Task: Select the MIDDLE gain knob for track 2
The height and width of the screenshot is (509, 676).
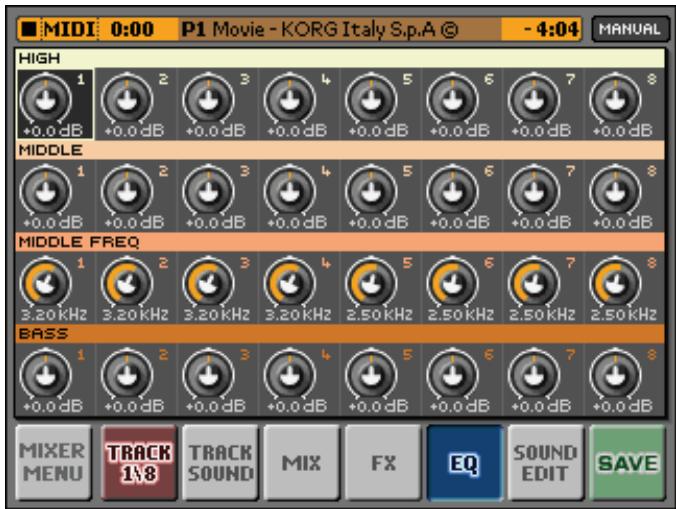Action: 127,191
